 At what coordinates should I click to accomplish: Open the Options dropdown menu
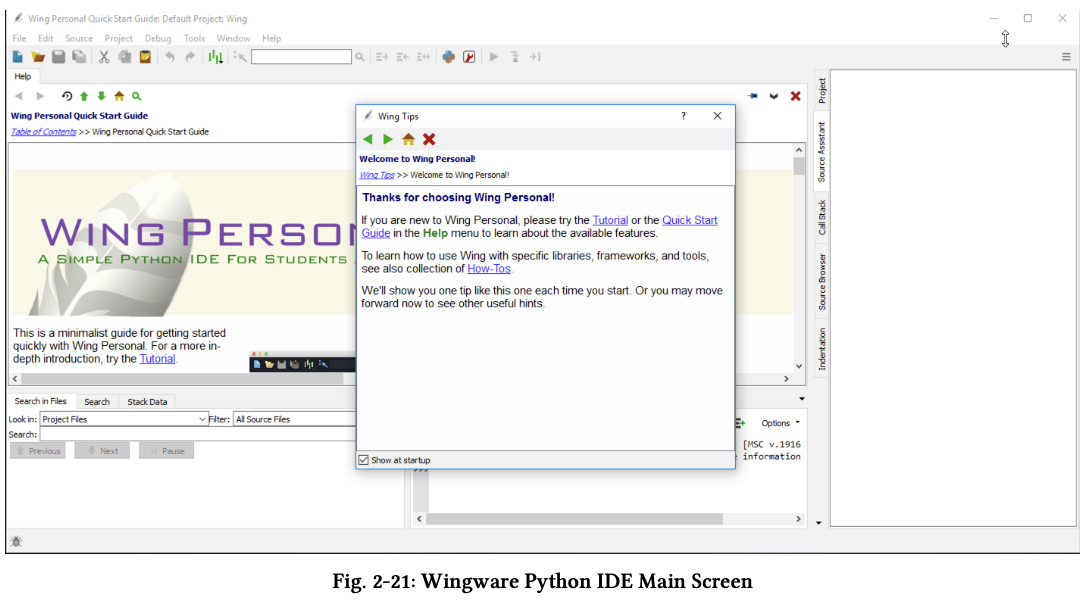[x=780, y=423]
